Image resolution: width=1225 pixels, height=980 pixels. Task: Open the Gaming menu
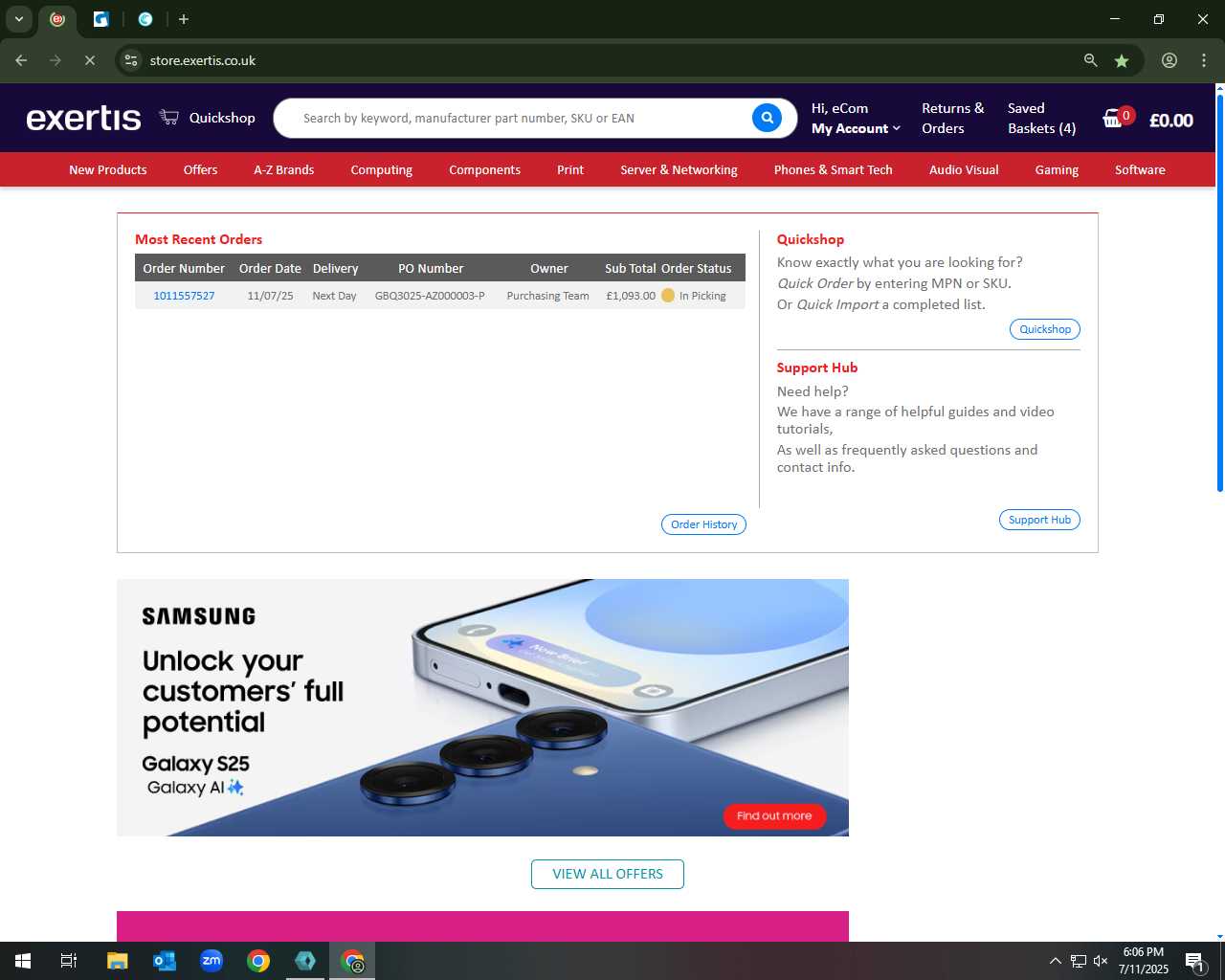pyautogui.click(x=1057, y=169)
